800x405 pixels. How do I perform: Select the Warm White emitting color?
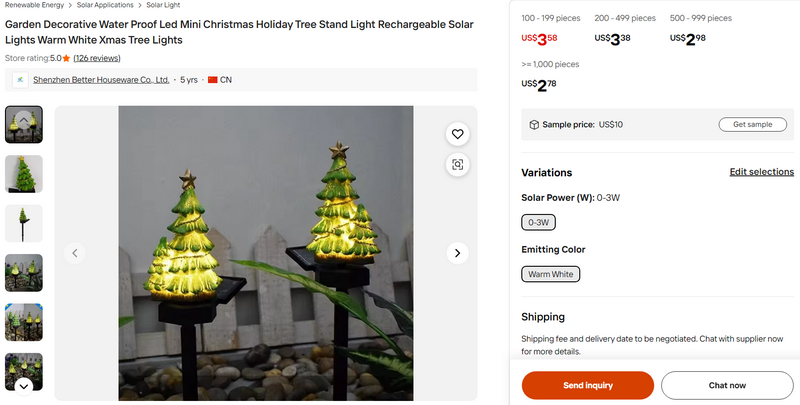tap(551, 273)
